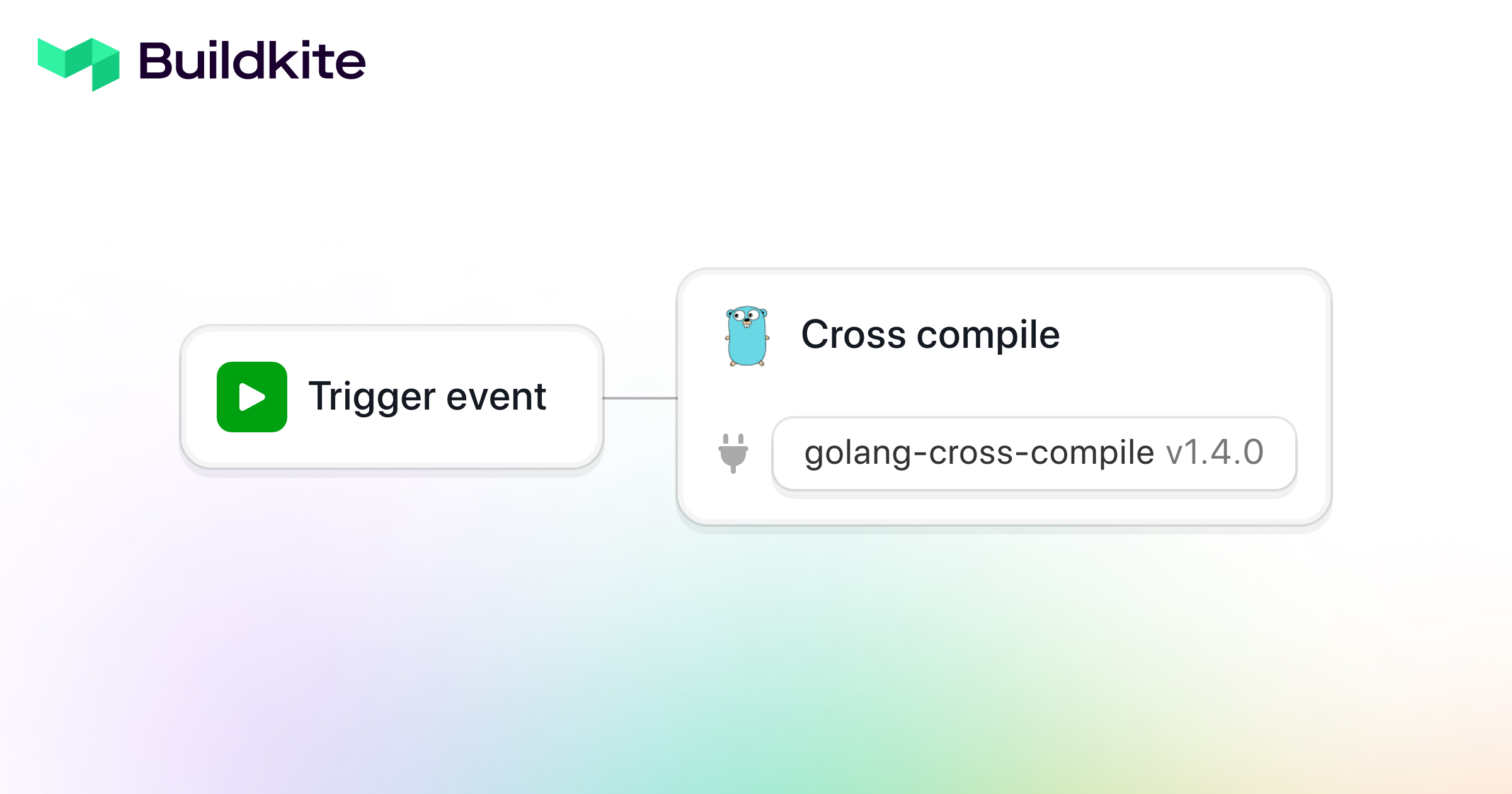The width and height of the screenshot is (1512, 794).
Task: Select the white triangle inside the play button
Action: point(252,398)
